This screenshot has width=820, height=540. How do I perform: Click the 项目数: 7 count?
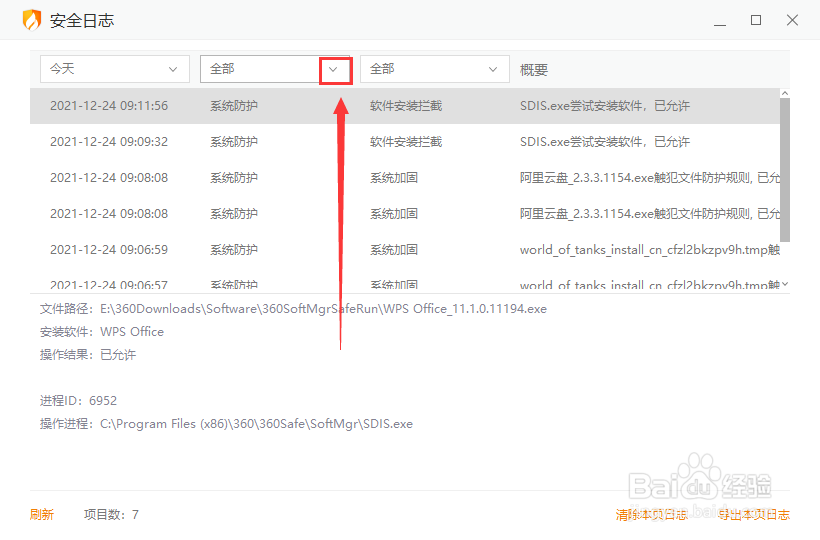111,514
